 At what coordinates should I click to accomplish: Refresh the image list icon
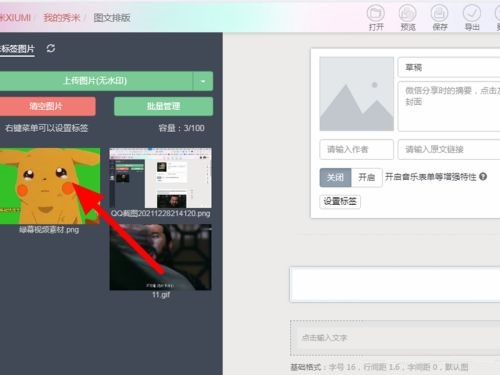pos(51,48)
